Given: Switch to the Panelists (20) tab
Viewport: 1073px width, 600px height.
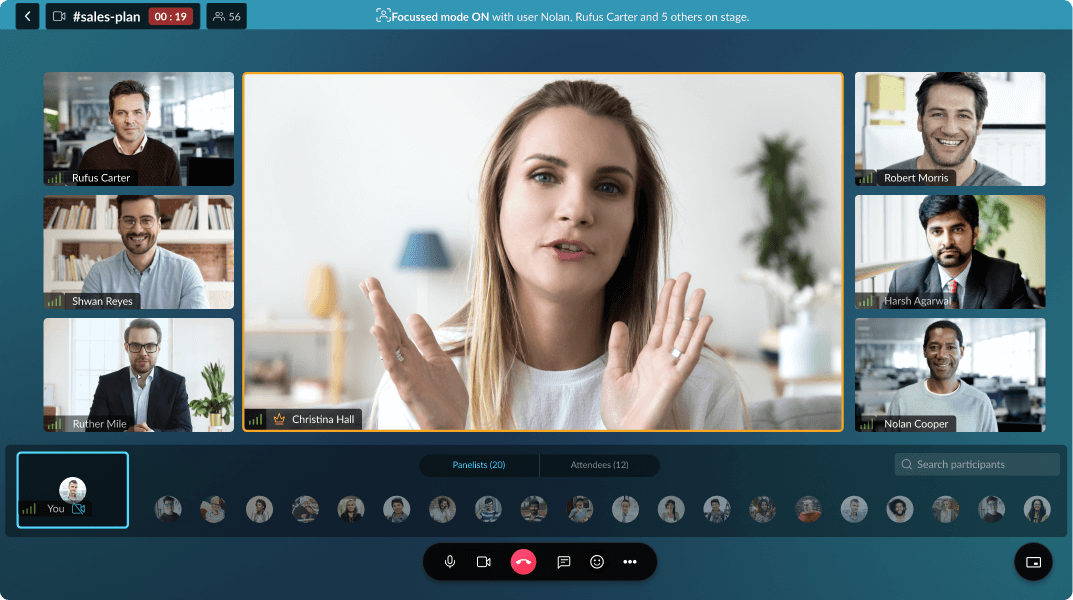Looking at the screenshot, I should pos(479,465).
